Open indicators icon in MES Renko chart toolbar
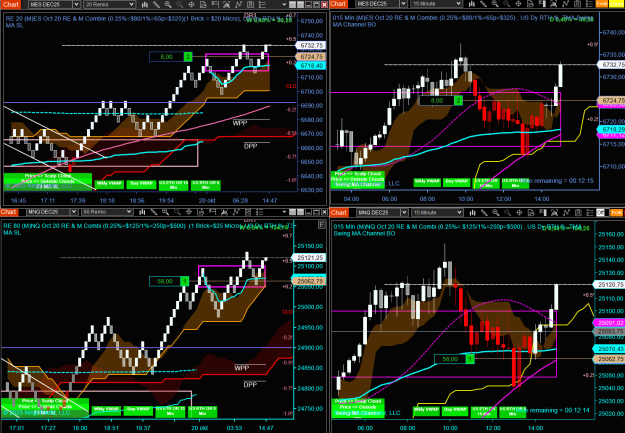 [x=238, y=4]
